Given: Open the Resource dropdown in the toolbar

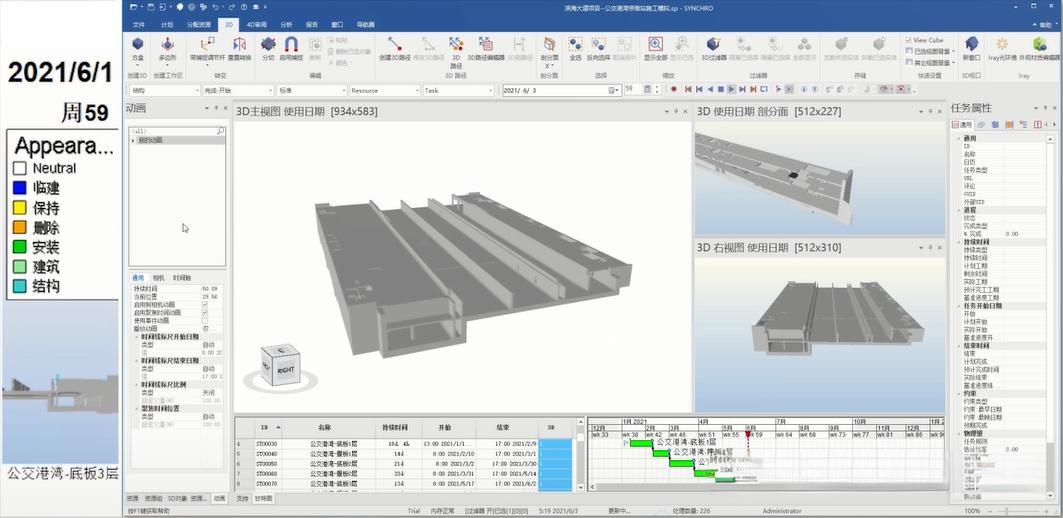Looking at the screenshot, I should pyautogui.click(x=383, y=90).
